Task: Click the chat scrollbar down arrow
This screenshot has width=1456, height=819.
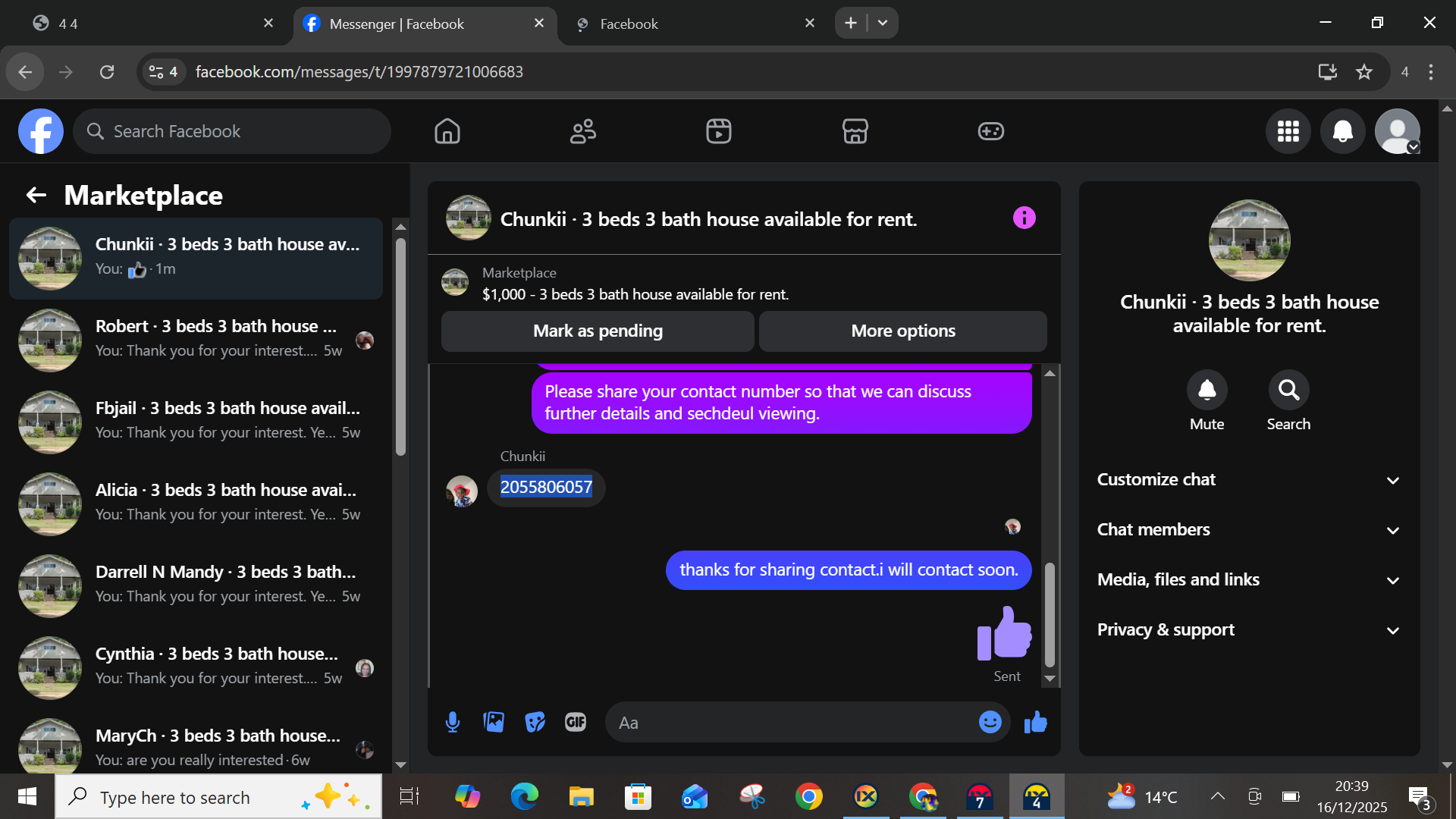Action: coord(1050,679)
